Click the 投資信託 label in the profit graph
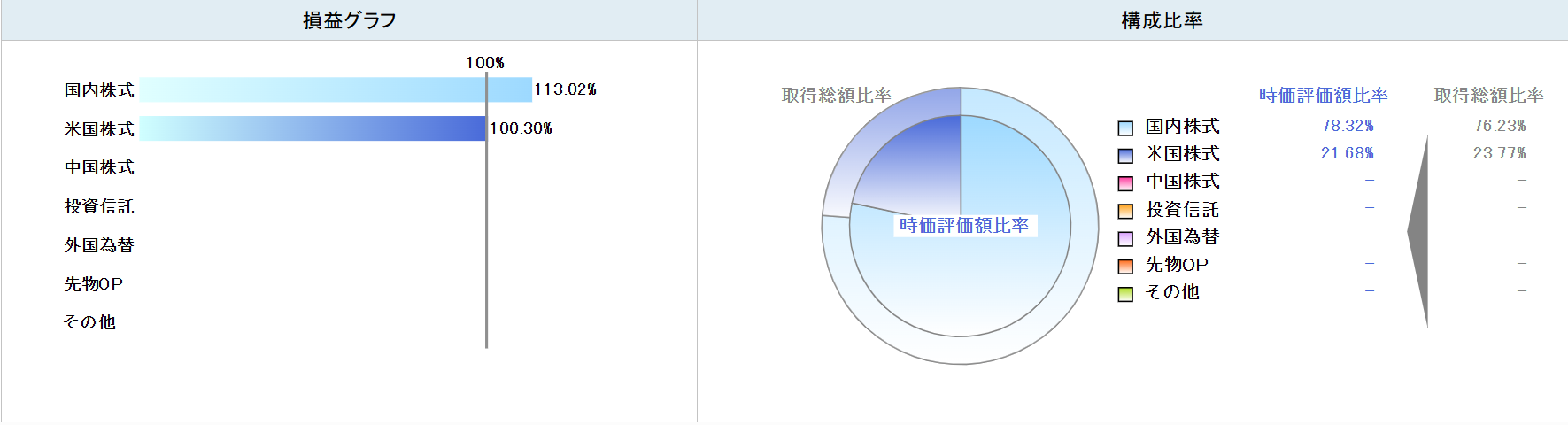Viewport: 1568px width, 425px height. point(99,206)
